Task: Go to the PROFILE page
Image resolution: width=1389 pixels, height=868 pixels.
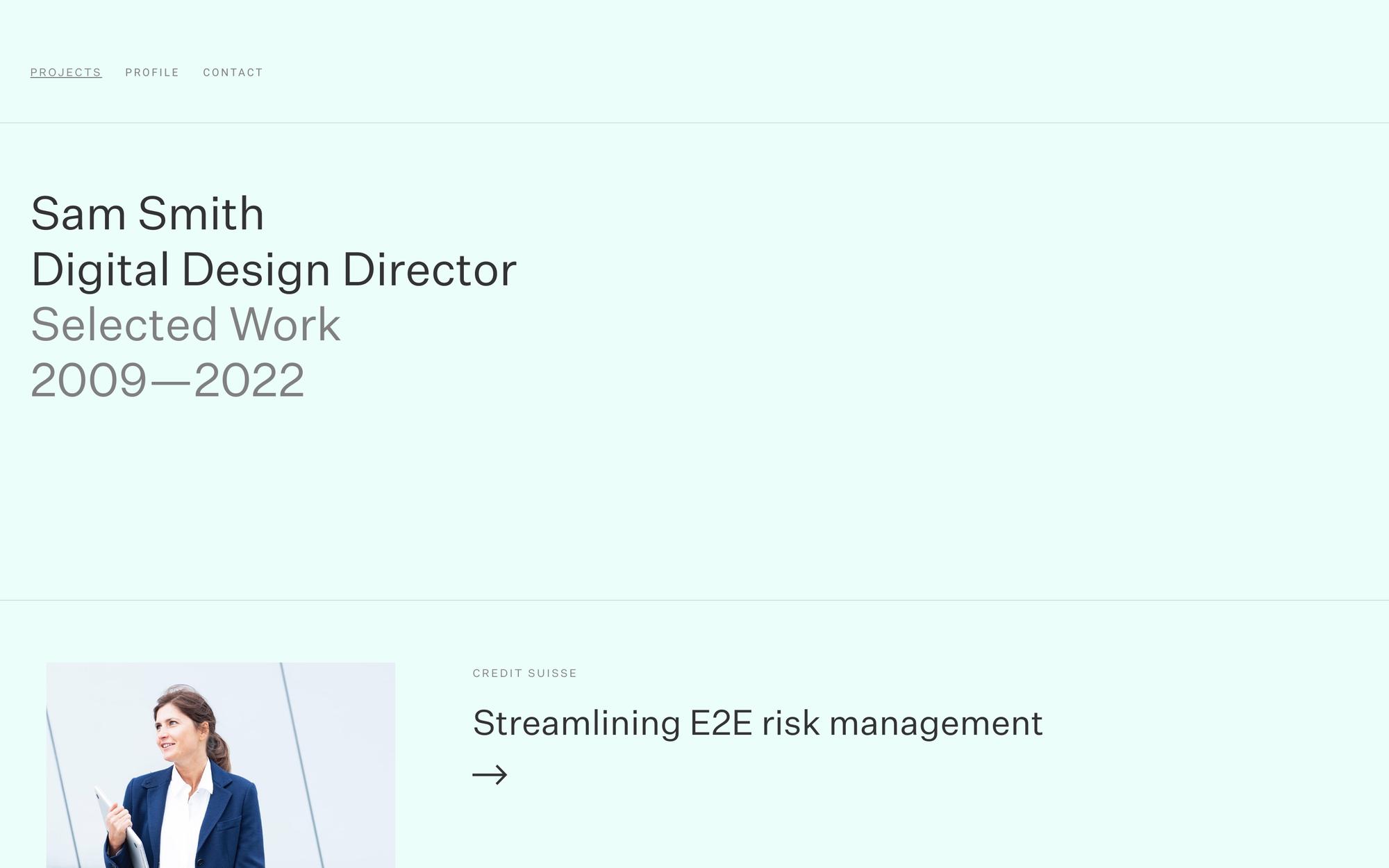Action: [152, 72]
